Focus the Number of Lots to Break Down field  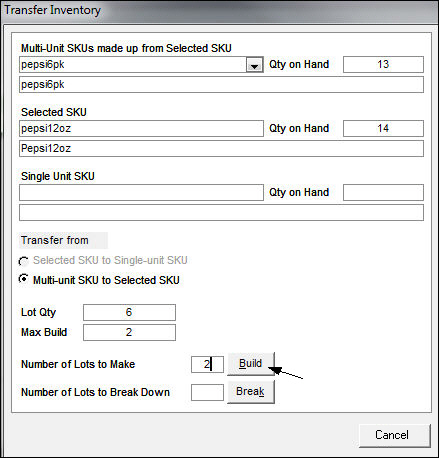207,392
